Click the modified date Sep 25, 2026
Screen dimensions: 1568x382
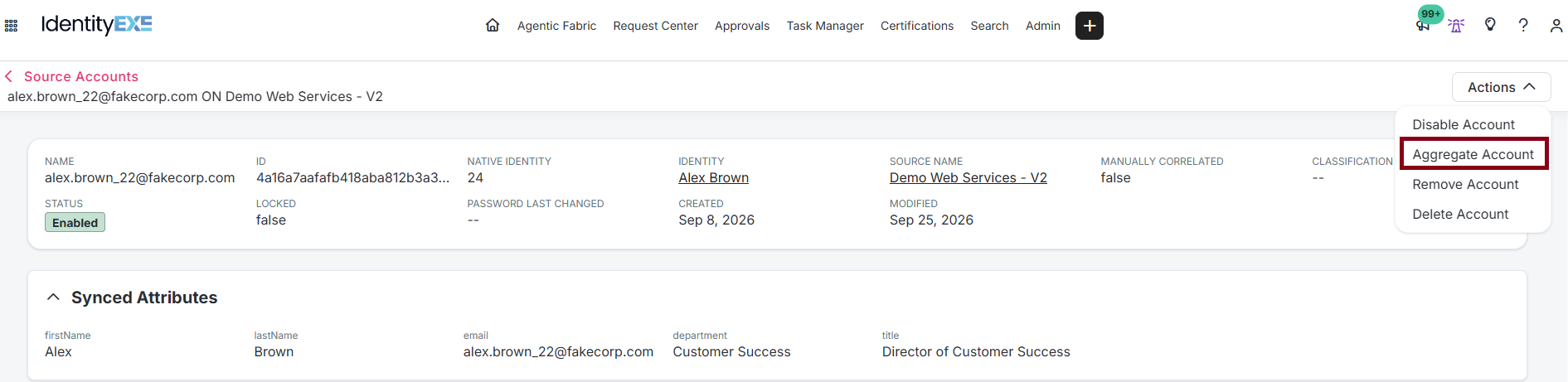[x=931, y=220]
